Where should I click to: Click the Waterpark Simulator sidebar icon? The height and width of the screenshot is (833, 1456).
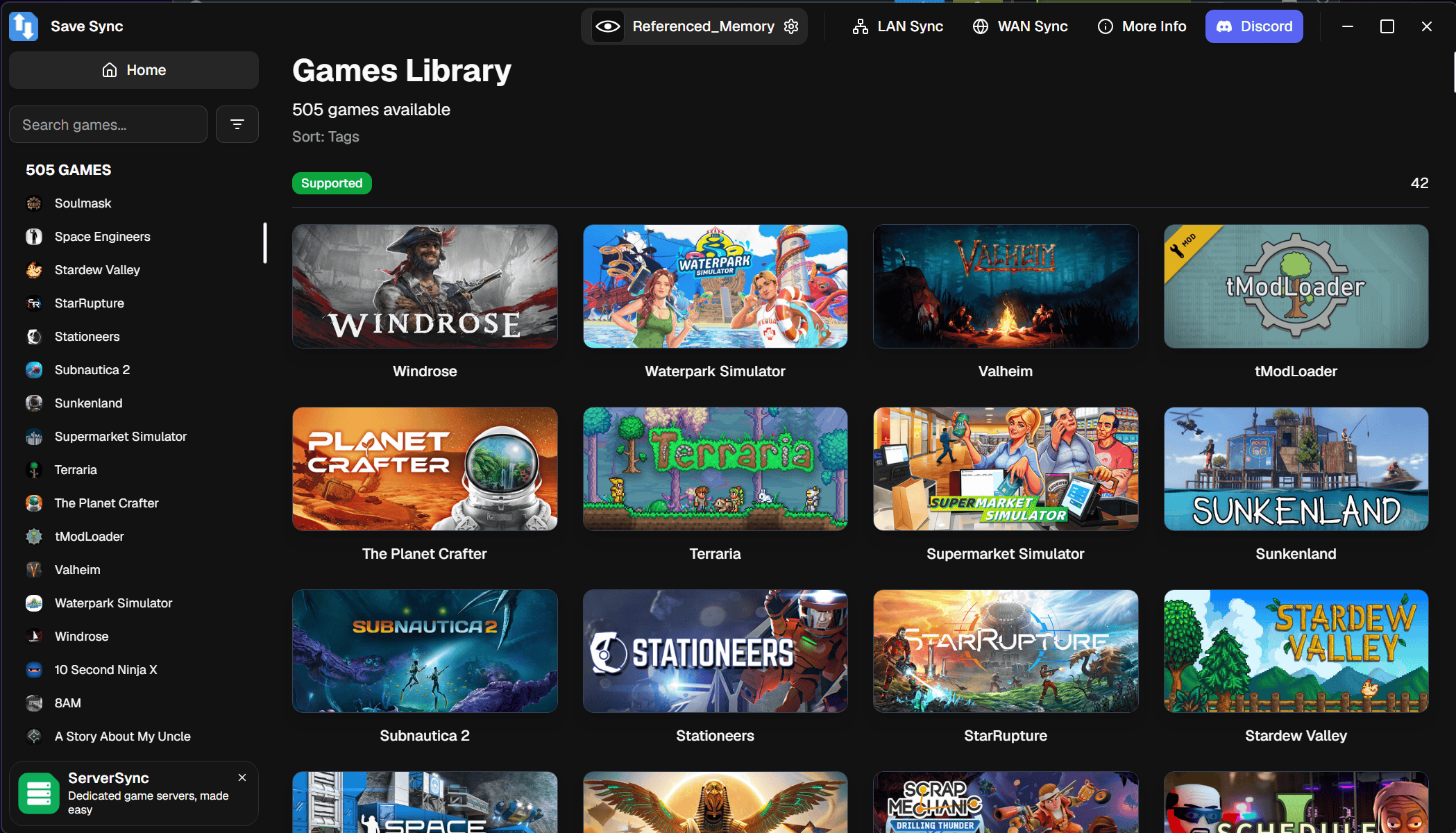click(x=34, y=603)
